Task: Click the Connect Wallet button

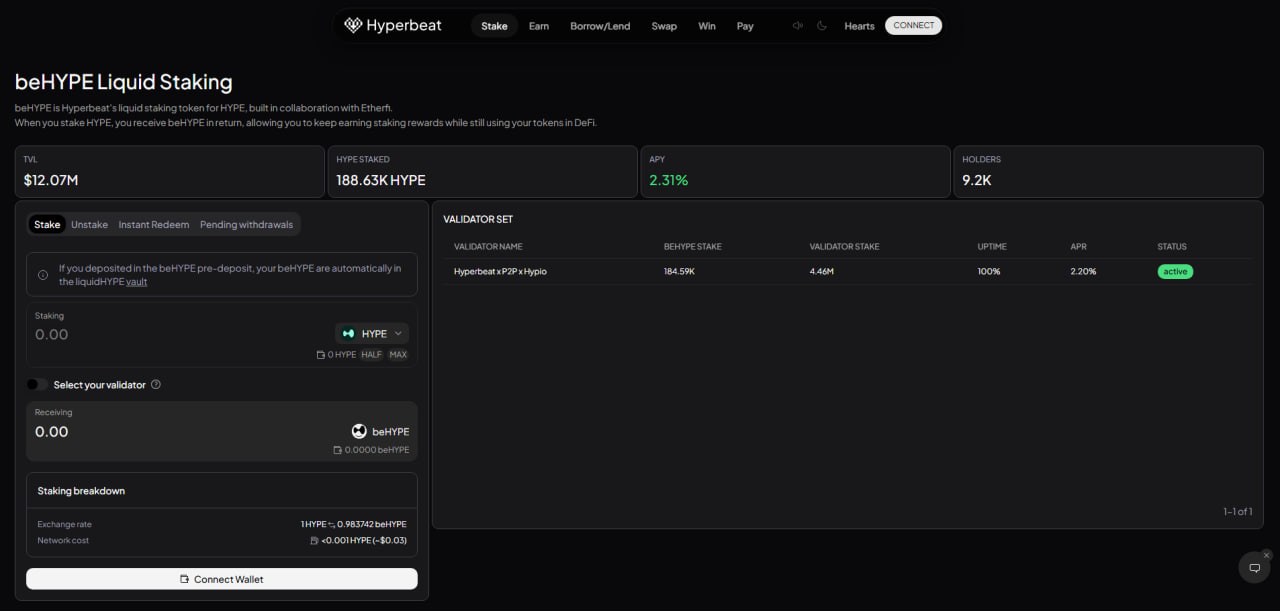Action: click(x=222, y=579)
